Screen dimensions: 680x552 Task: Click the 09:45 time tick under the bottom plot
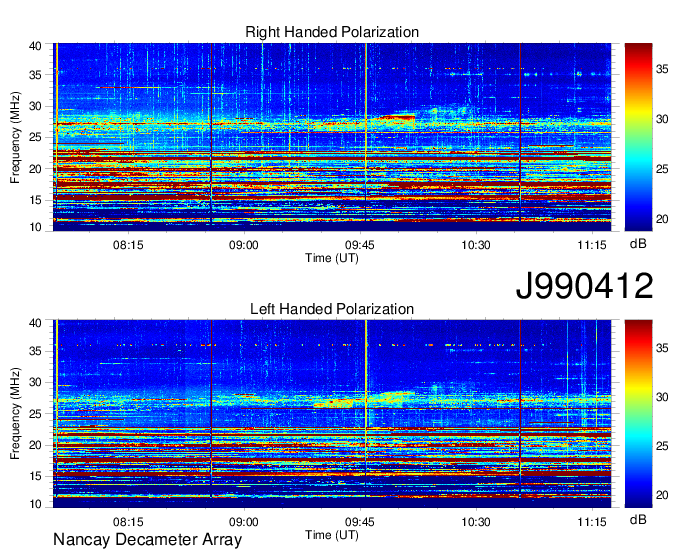(x=360, y=522)
